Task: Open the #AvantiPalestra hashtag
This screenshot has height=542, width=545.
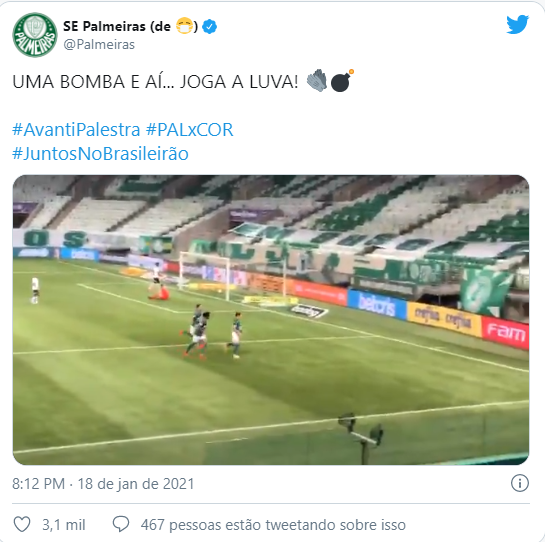Action: pos(76,130)
